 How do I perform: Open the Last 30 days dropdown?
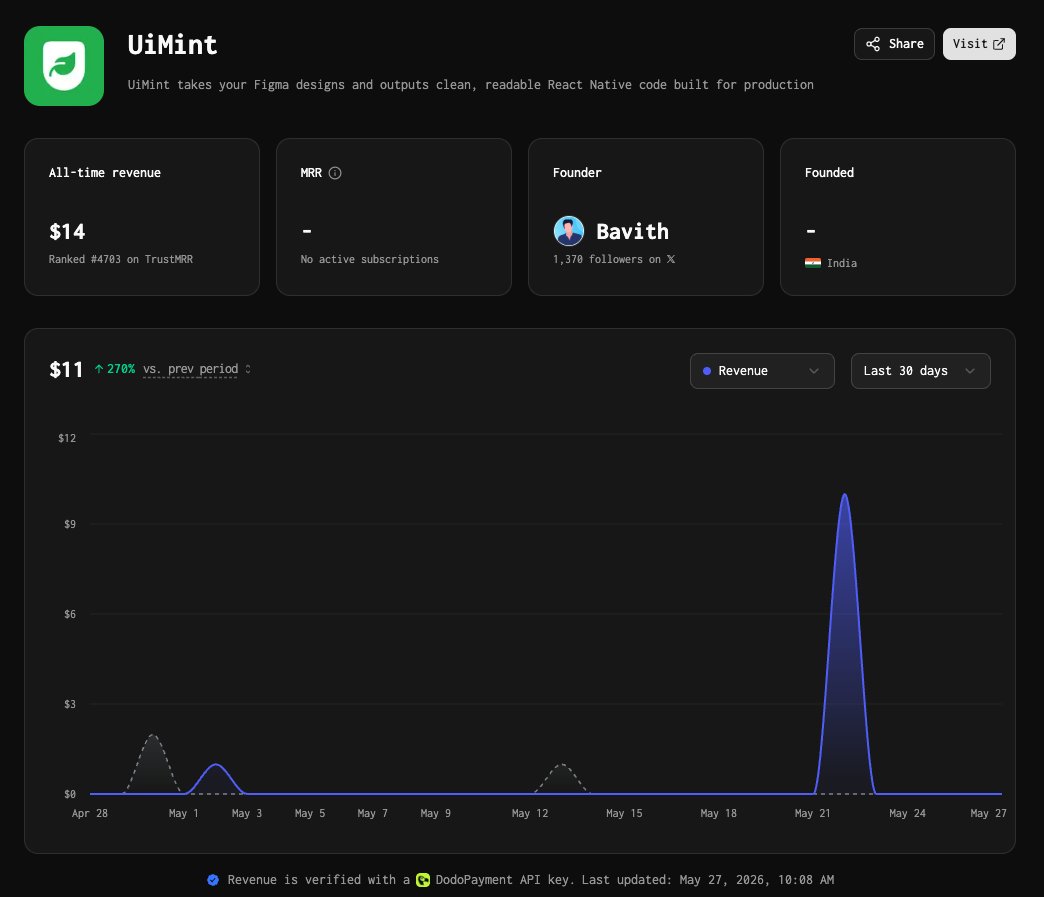click(x=920, y=371)
